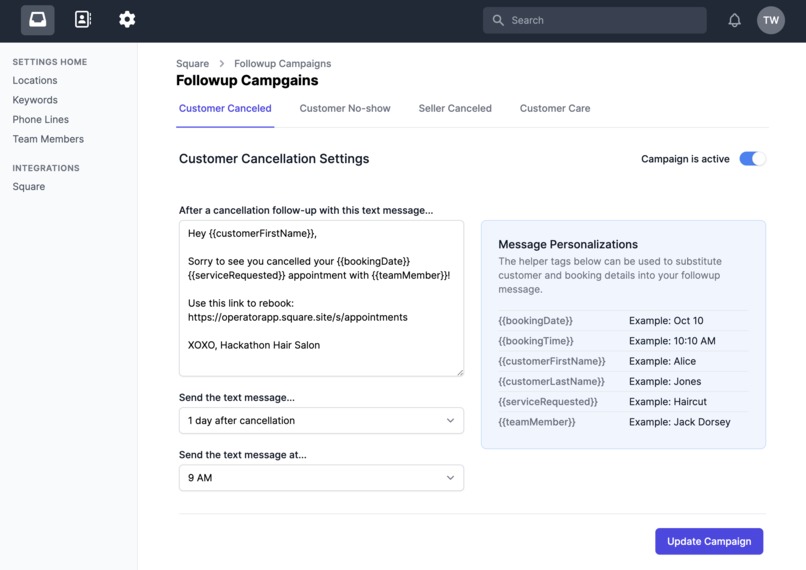
Task: Go to Keywords in the sidebar
Action: tap(35, 100)
